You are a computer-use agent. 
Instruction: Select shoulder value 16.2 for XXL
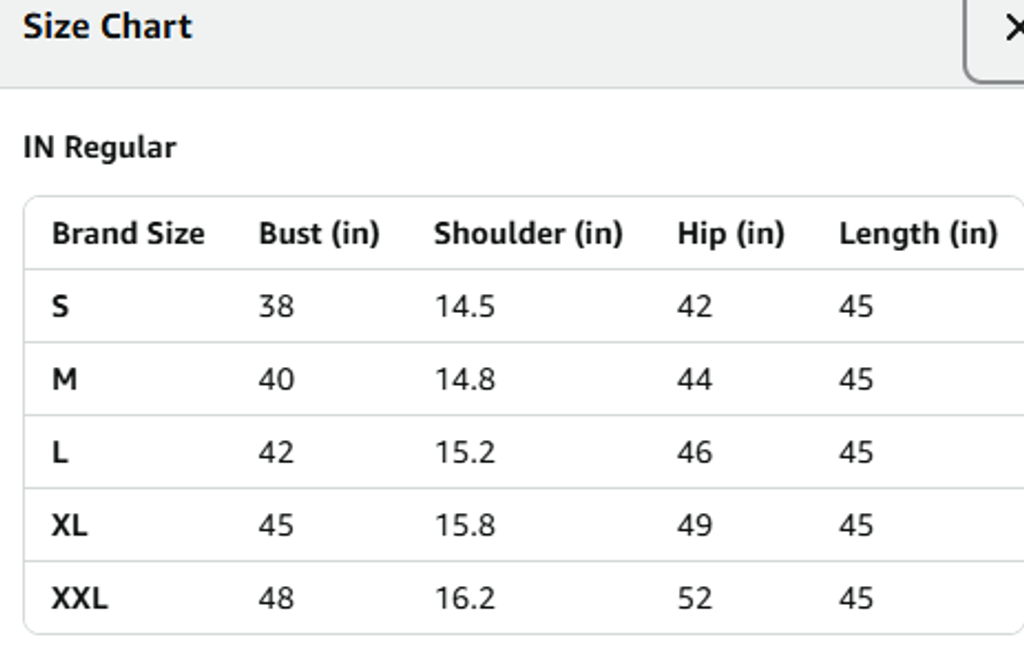(464, 598)
